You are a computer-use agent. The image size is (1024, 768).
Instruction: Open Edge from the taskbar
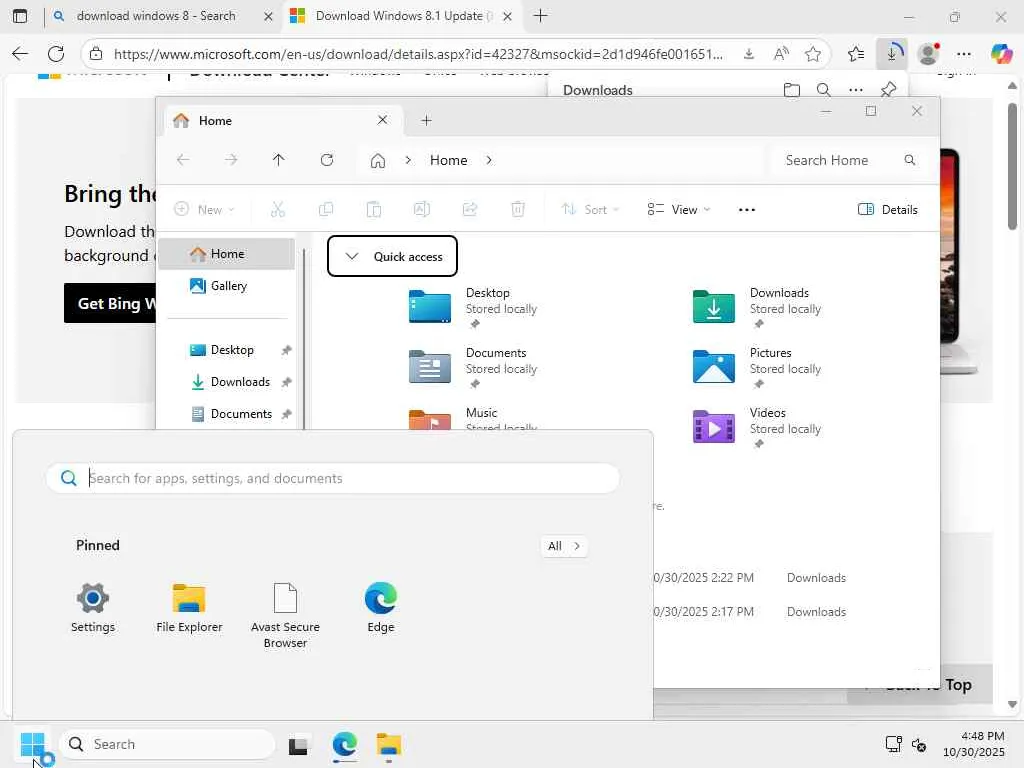[x=344, y=744]
